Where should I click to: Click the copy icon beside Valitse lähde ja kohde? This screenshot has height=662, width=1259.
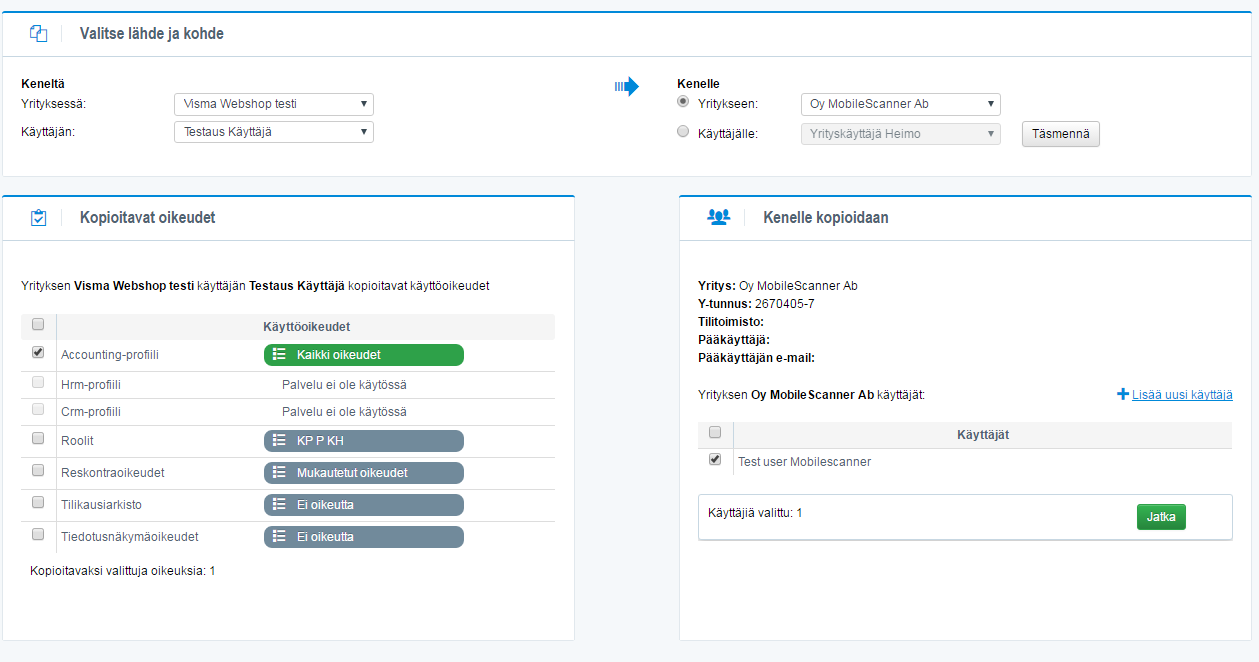pos(39,33)
